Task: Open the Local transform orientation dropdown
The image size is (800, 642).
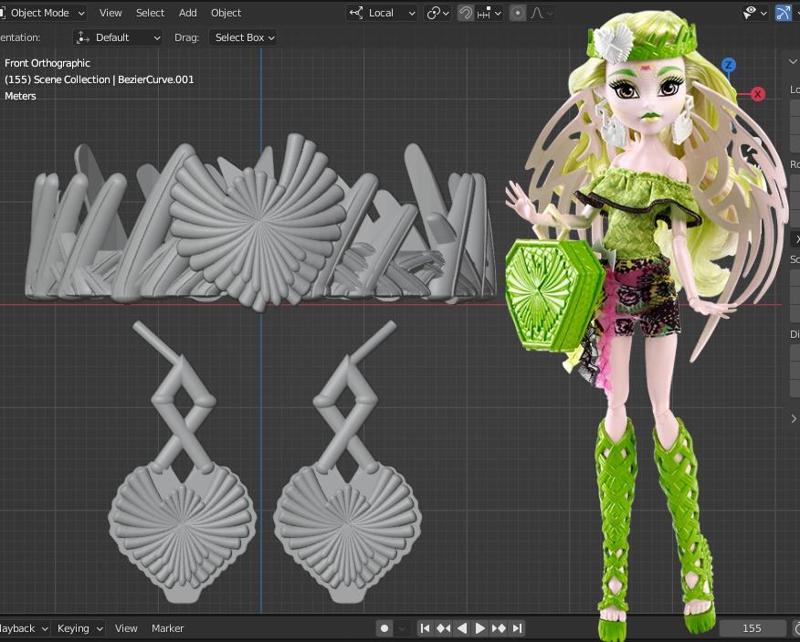Action: click(382, 13)
